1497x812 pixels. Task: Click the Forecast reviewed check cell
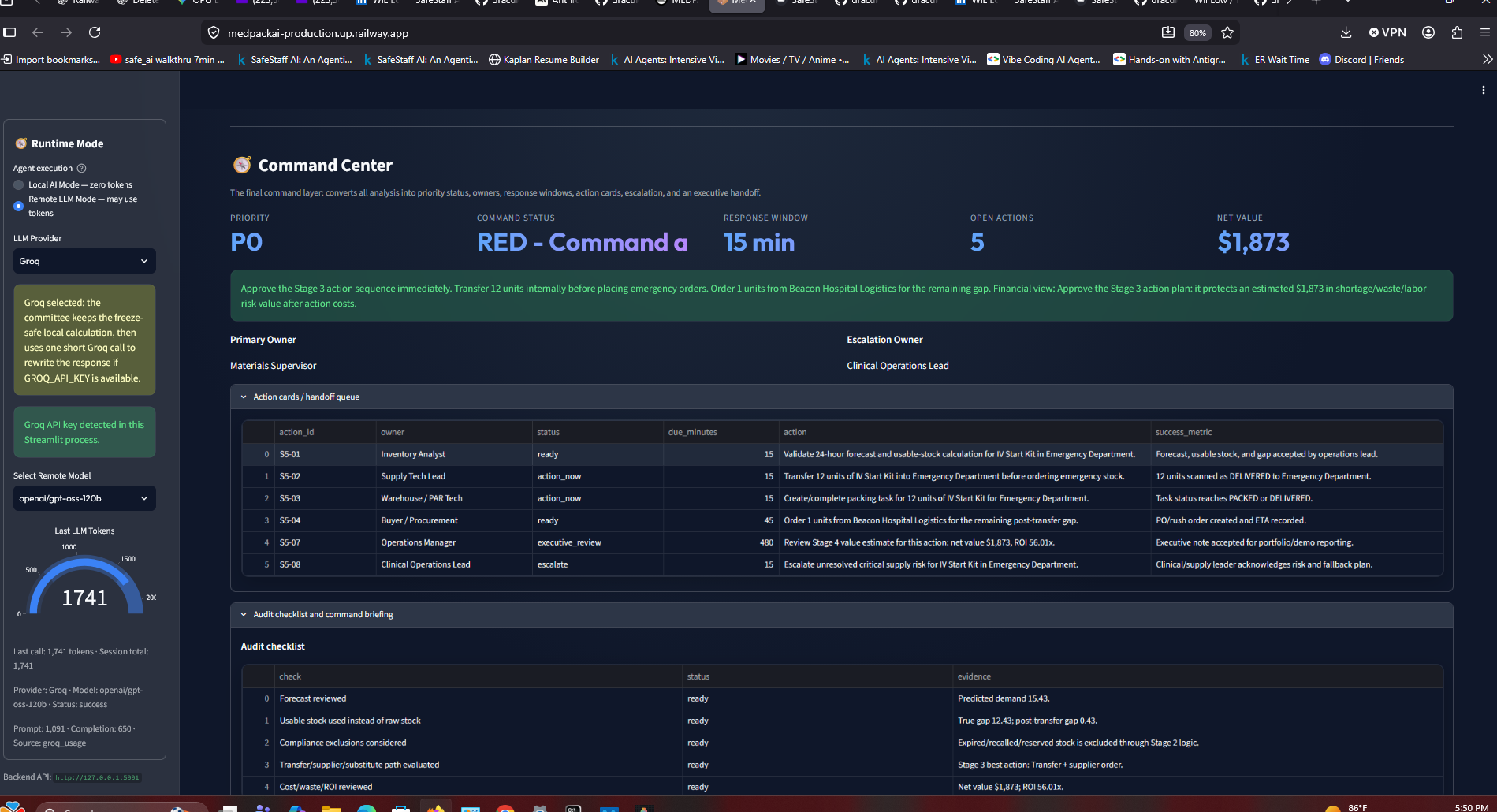point(478,698)
